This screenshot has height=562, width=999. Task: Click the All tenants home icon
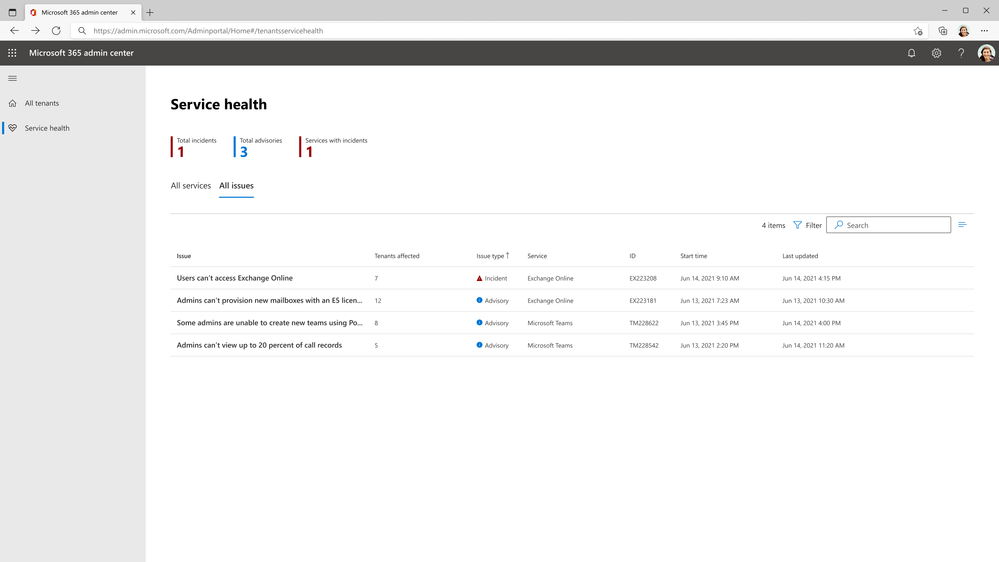pos(12,103)
